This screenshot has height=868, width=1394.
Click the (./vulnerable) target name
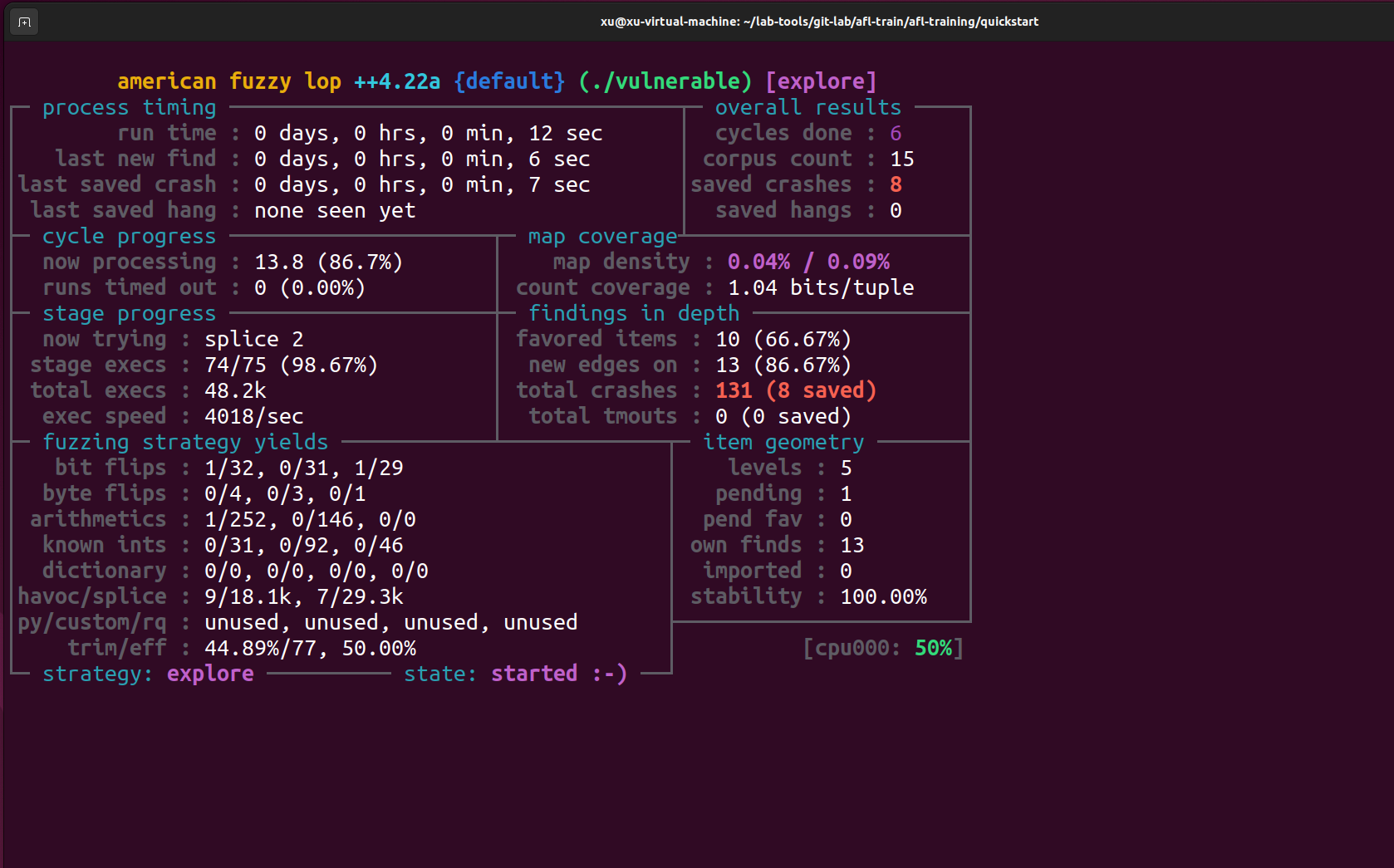(x=665, y=81)
